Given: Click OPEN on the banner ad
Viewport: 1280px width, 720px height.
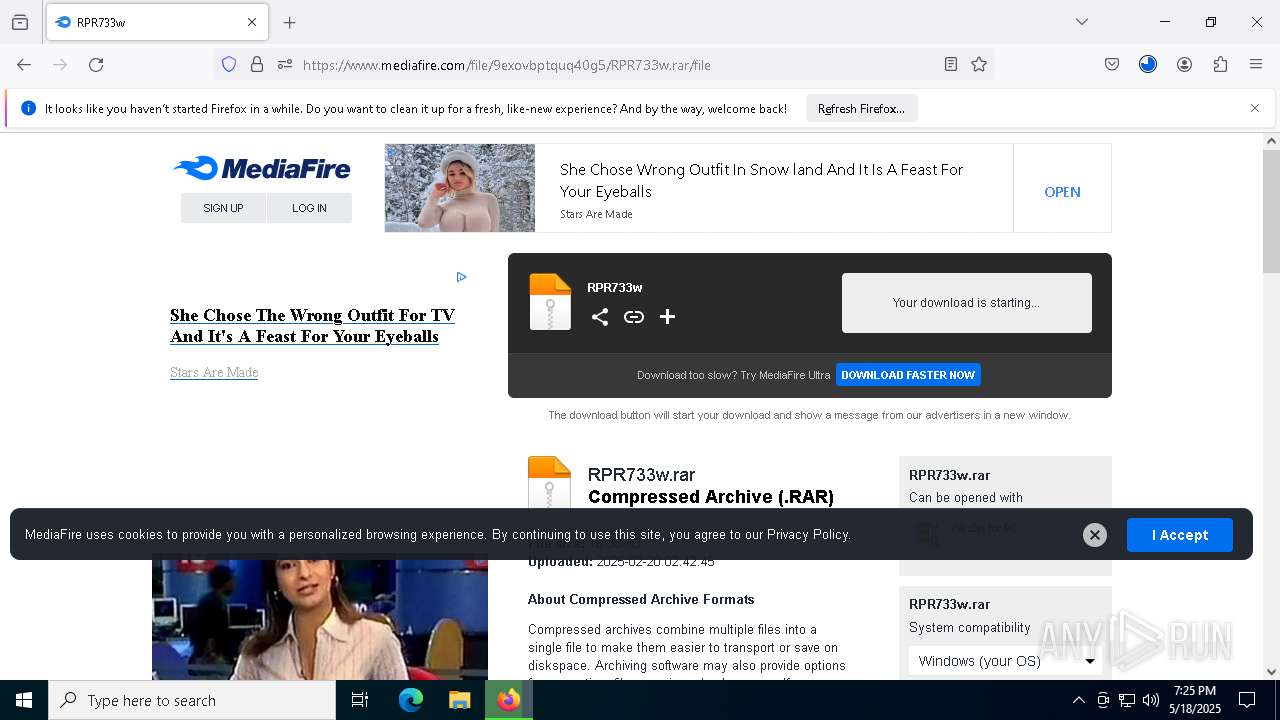Looking at the screenshot, I should click(x=1062, y=192).
